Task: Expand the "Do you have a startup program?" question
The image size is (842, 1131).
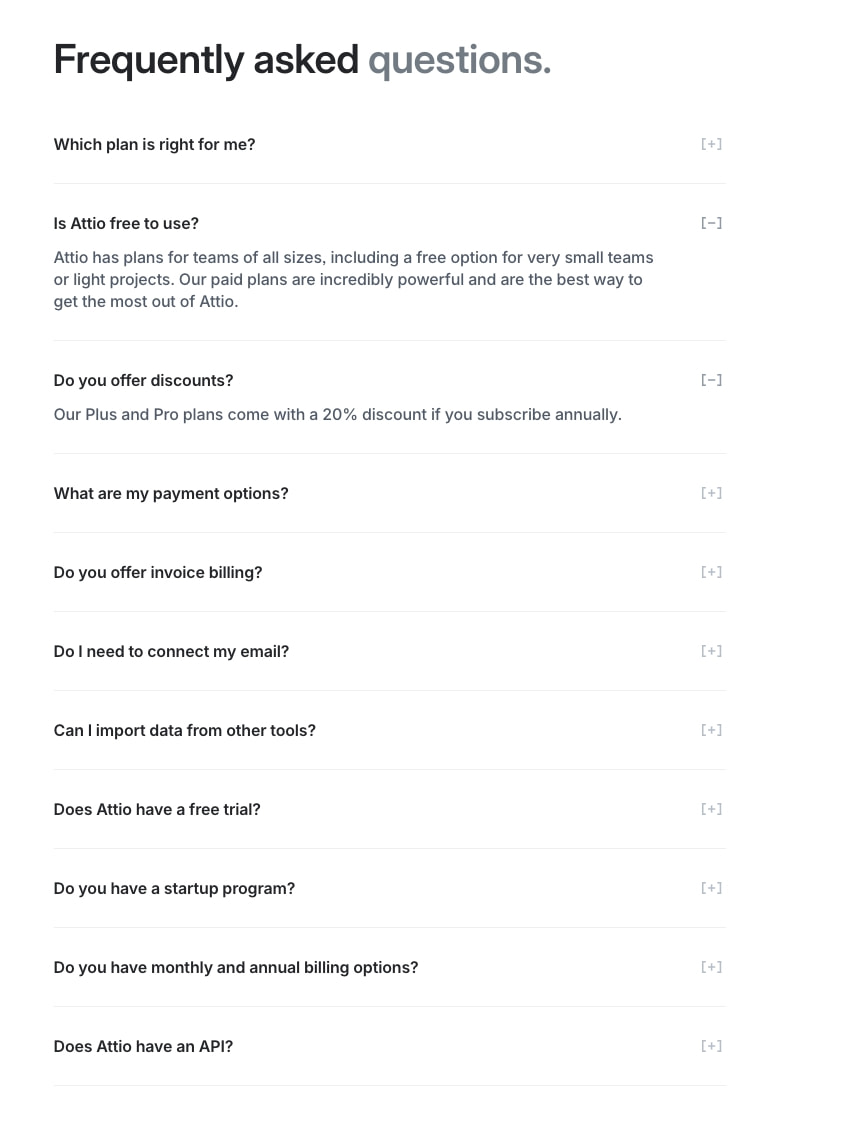Action: pos(175,888)
